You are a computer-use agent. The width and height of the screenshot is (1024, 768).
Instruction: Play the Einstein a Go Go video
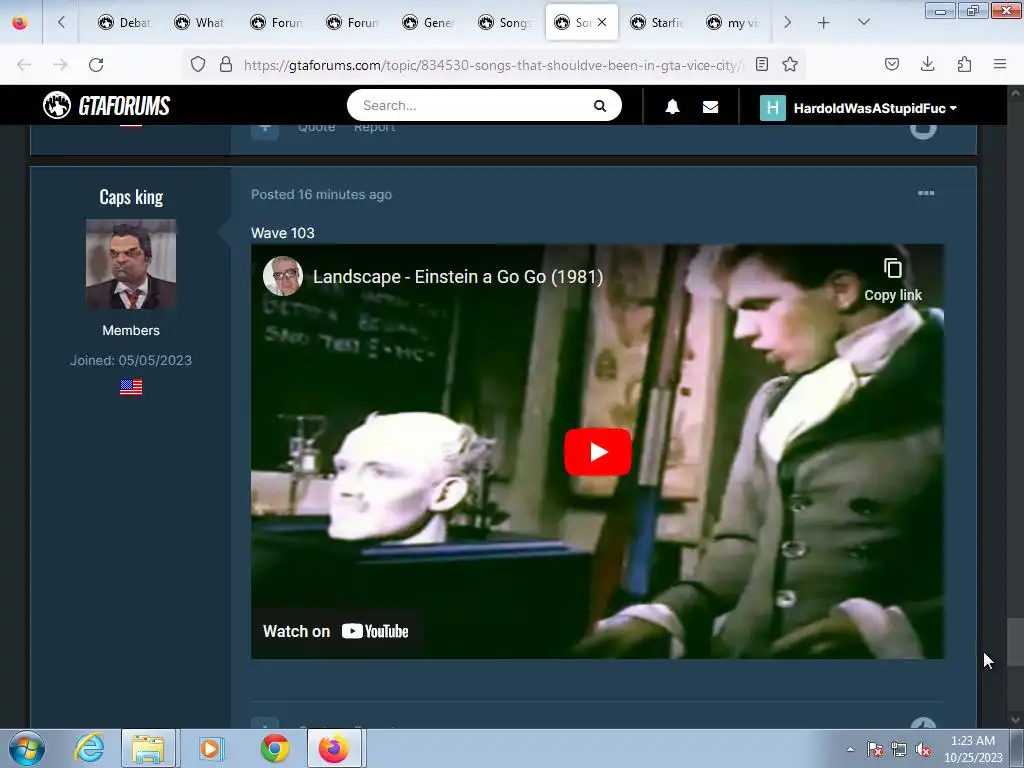tap(598, 452)
